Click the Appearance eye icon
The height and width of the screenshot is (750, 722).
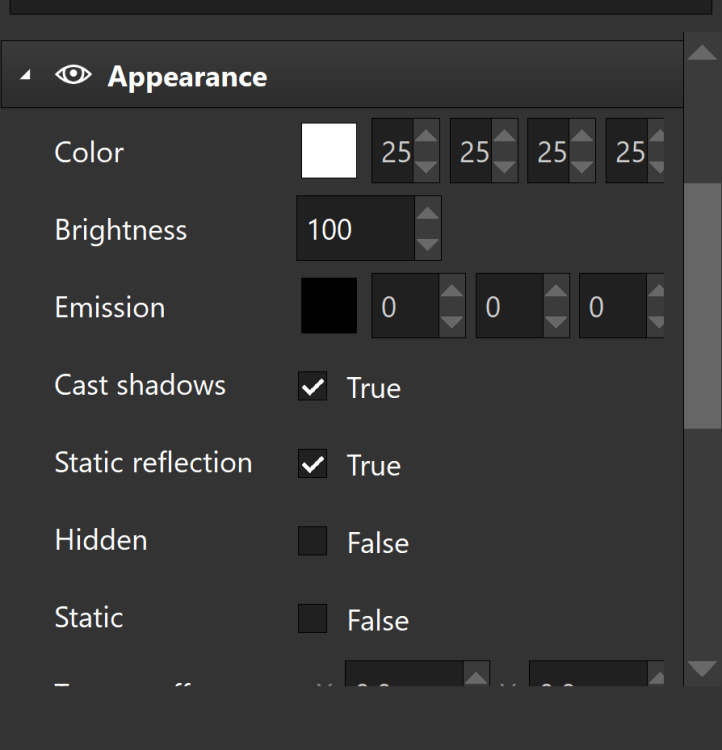[73, 77]
